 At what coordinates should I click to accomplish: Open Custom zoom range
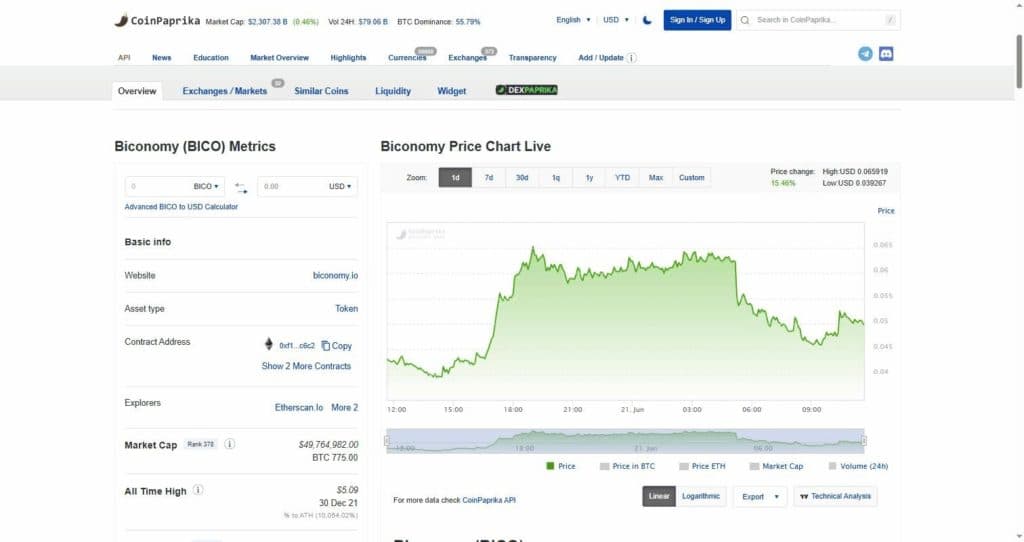[692, 178]
